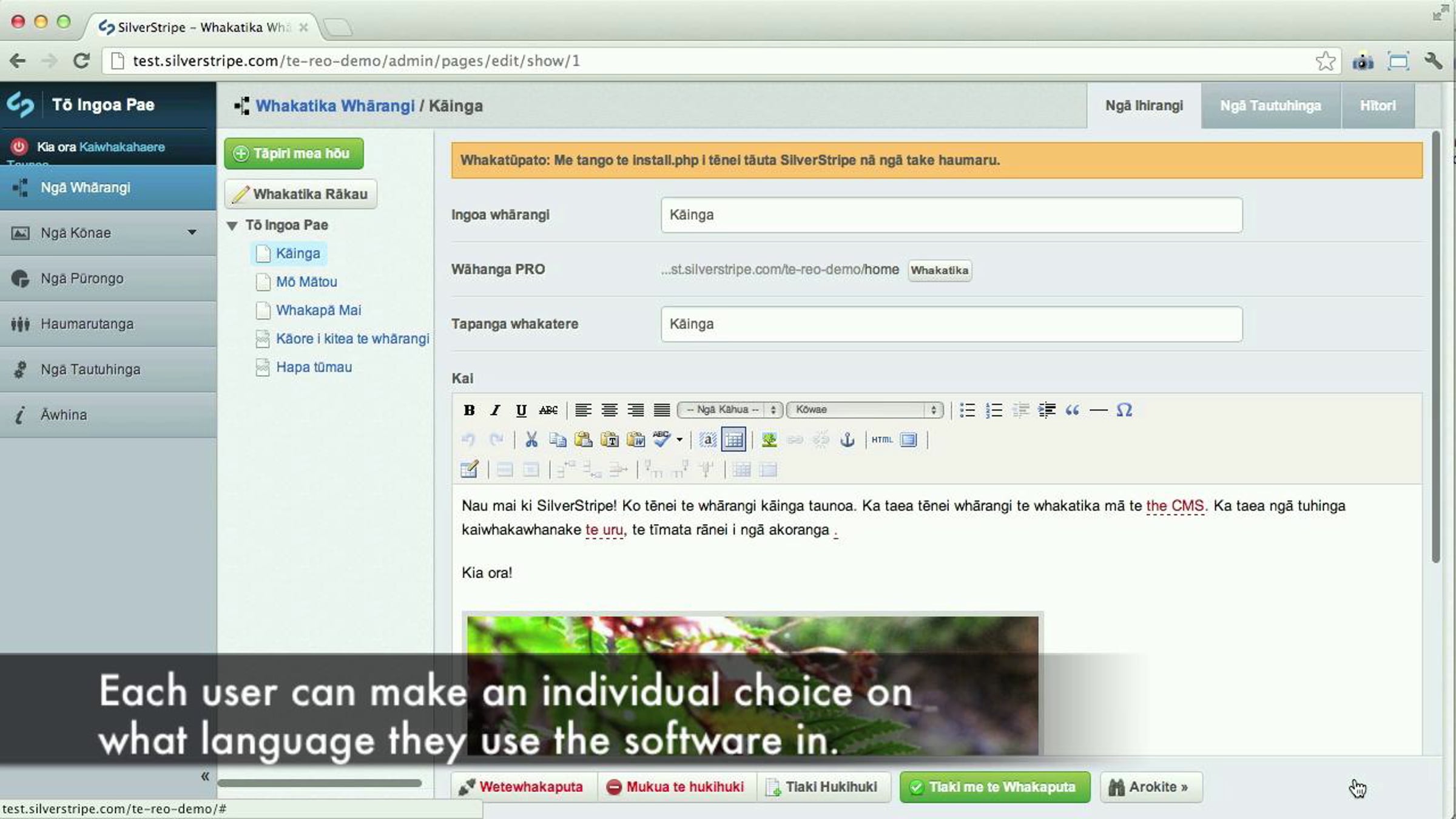Open the Kōwae format dropdown
The height and width of the screenshot is (819, 1456).
point(865,409)
